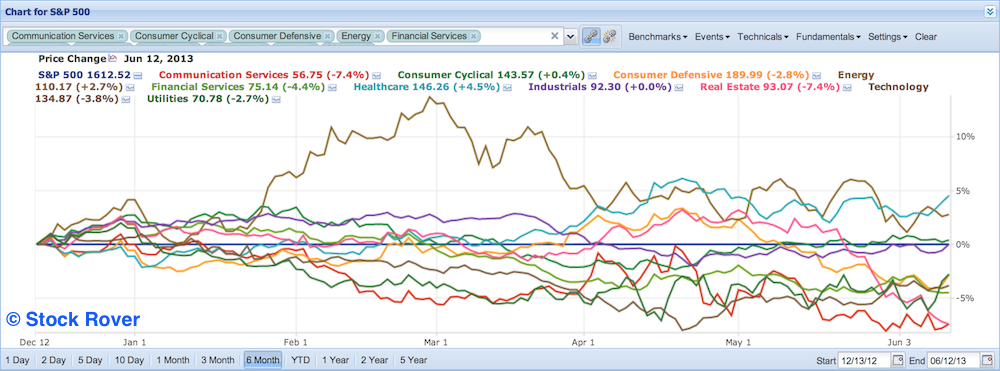Open the Settings dropdown menu
The width and height of the screenshot is (1000, 371).
[888, 37]
